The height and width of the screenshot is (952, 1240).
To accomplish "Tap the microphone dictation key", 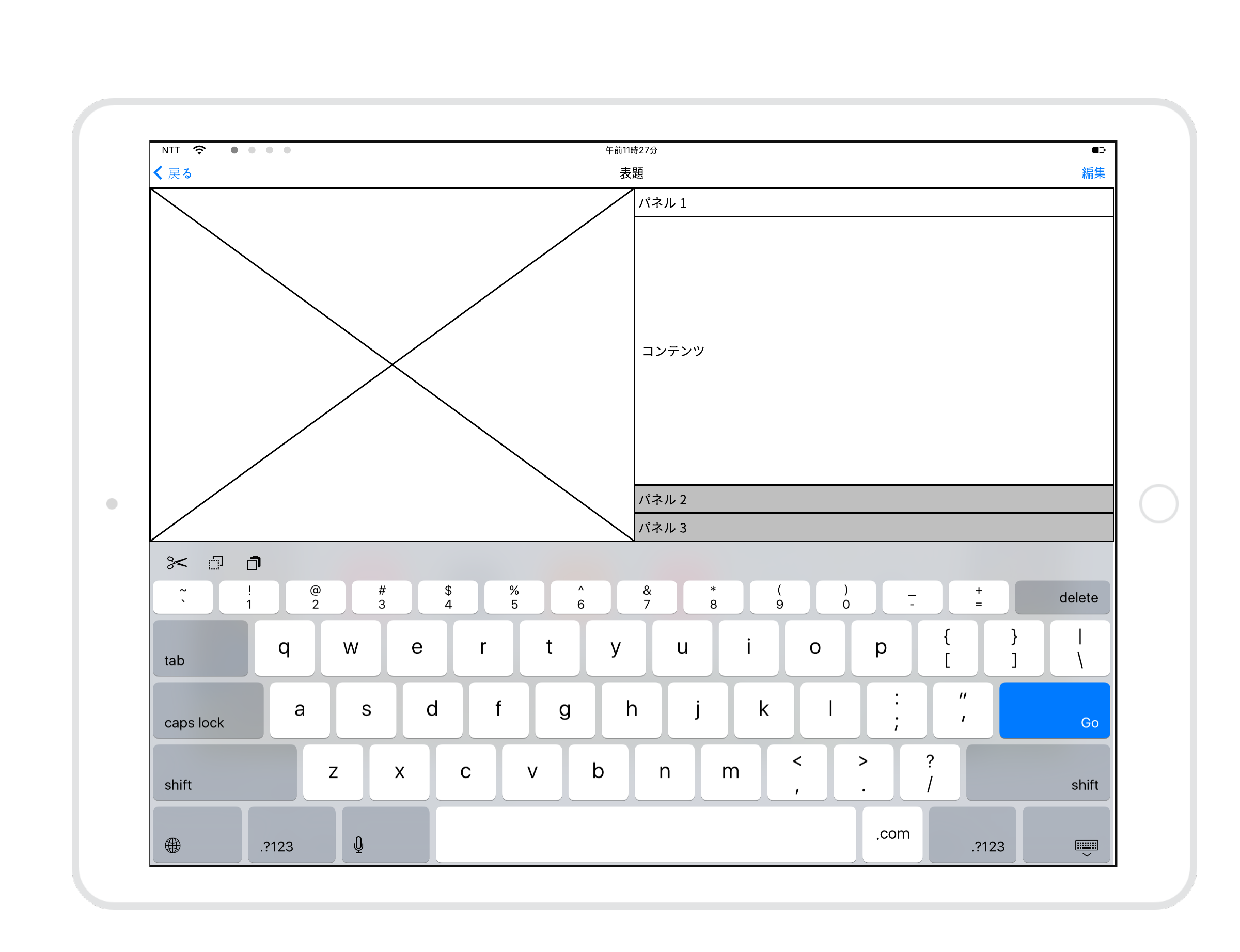I will 385,835.
